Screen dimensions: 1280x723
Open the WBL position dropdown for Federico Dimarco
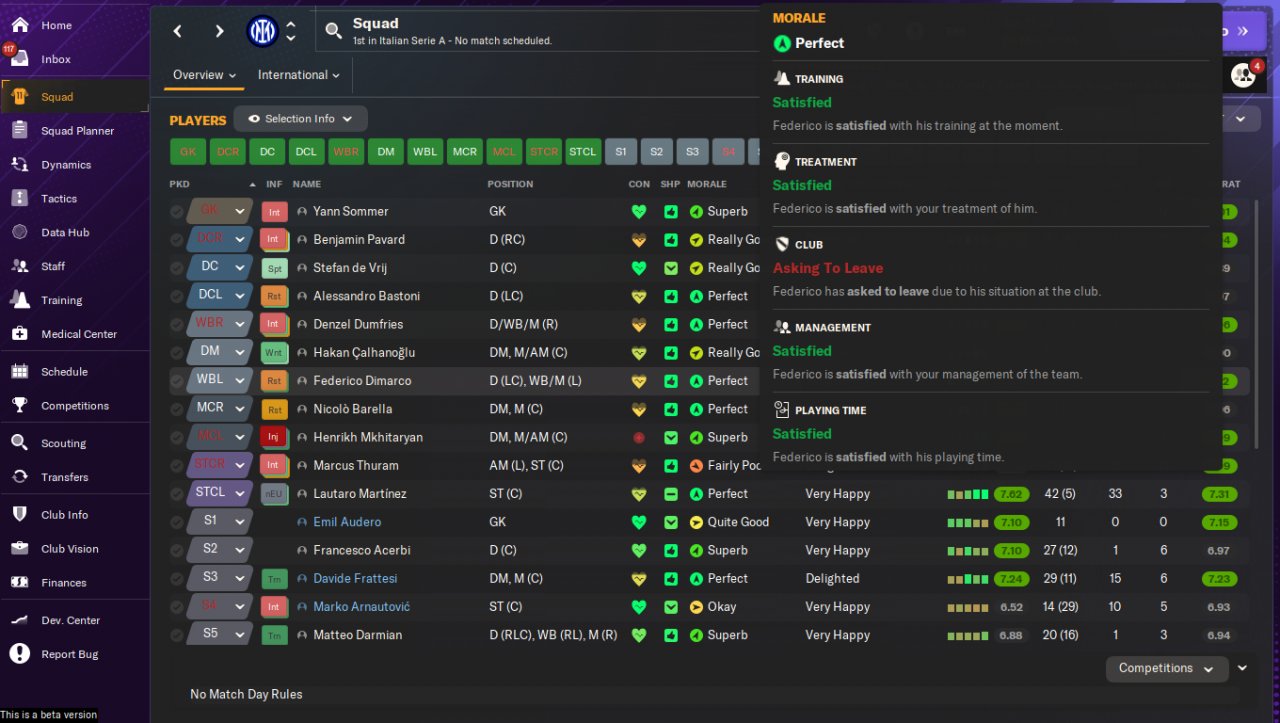pos(220,380)
